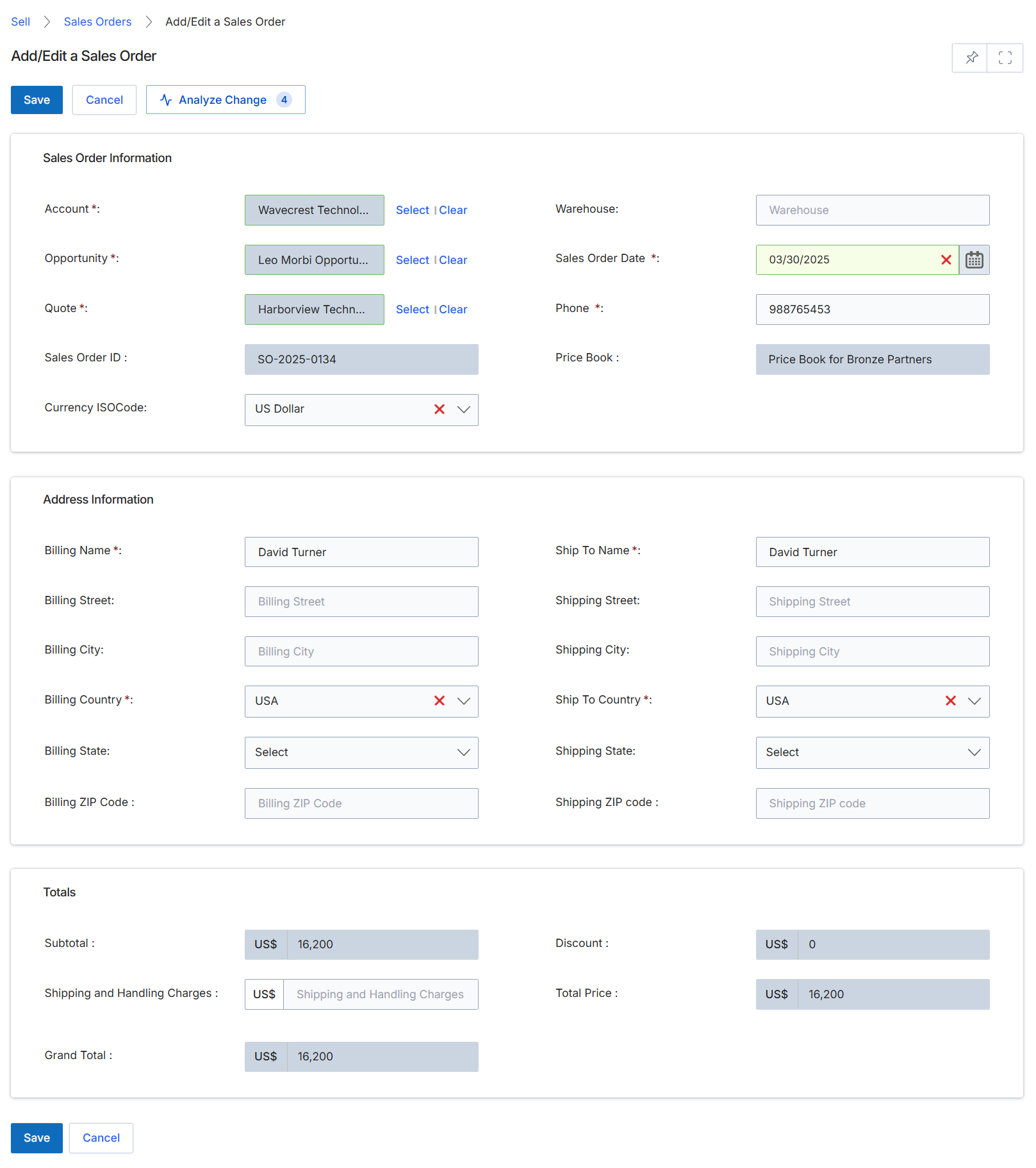
Task: Focus the Shipping Street input
Action: (873, 602)
